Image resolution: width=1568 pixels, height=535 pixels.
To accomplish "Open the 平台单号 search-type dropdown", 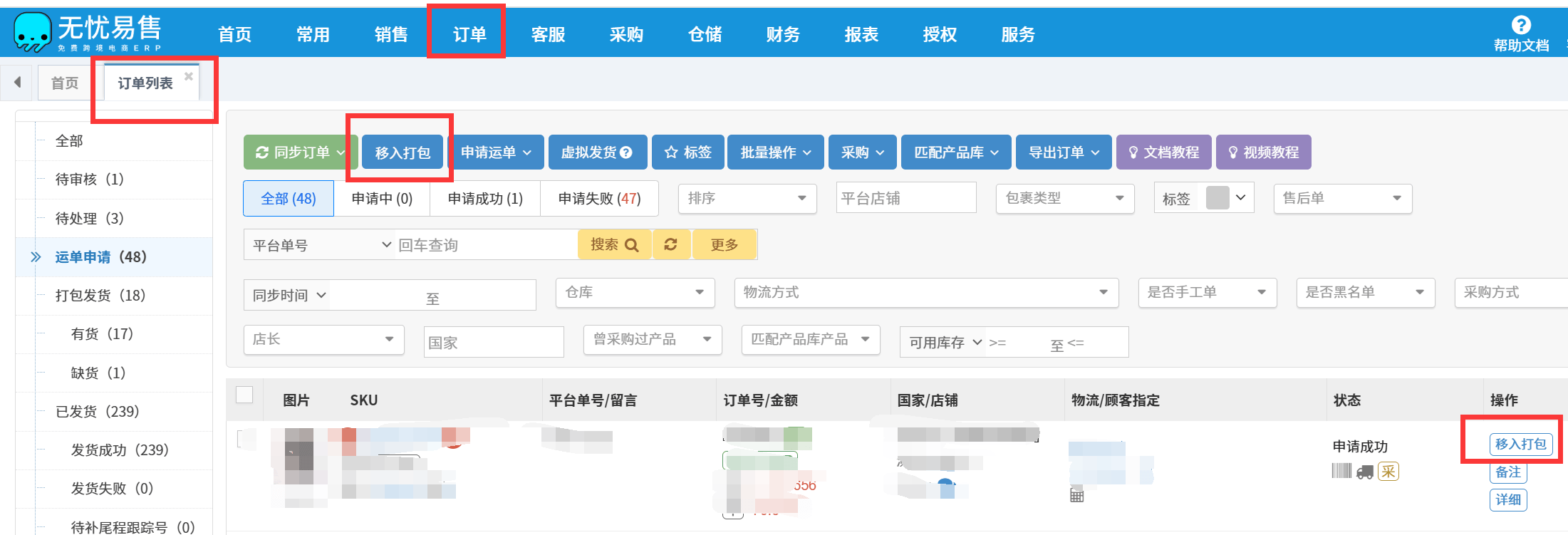I will 321,244.
